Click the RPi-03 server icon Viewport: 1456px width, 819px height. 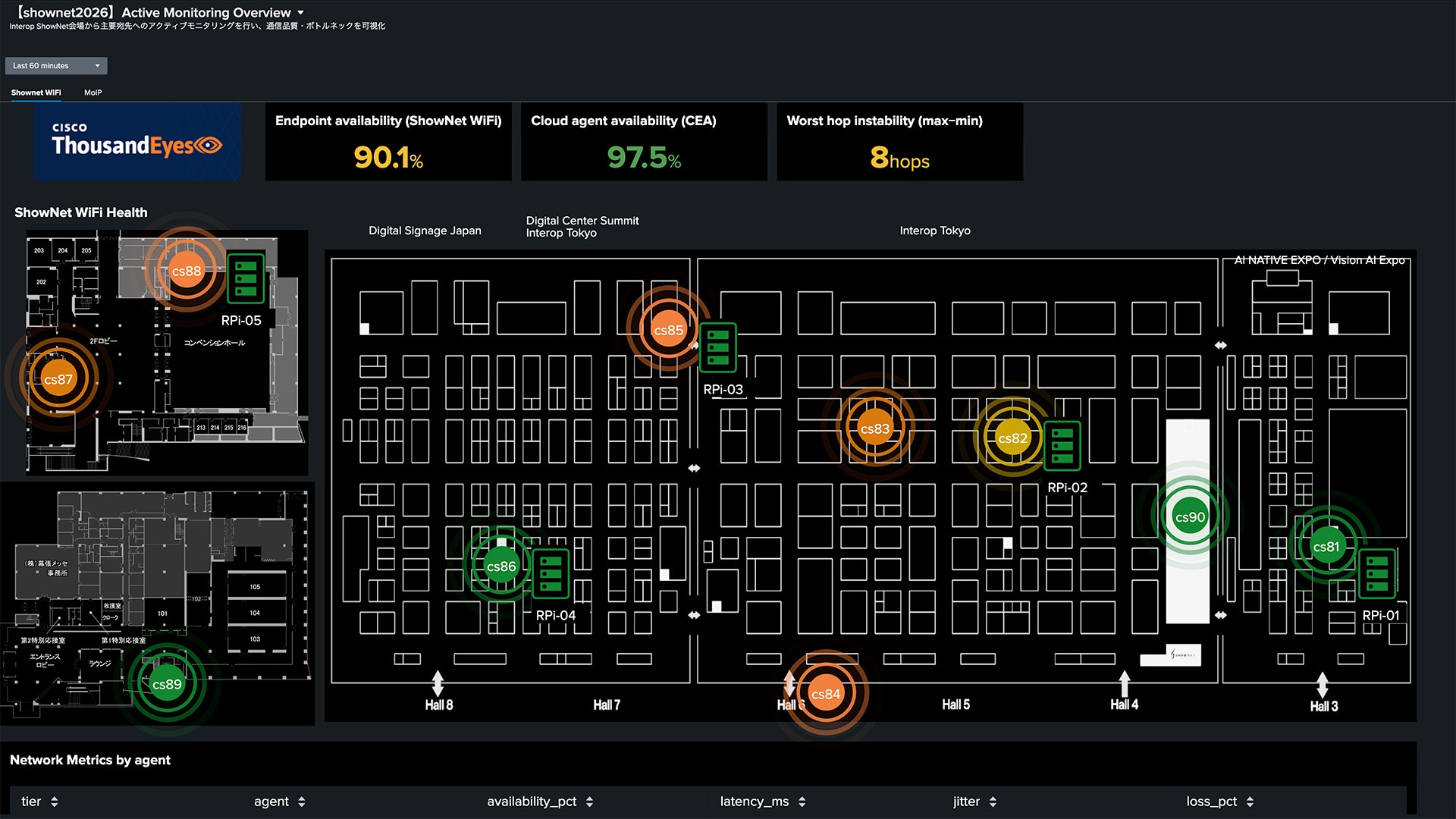point(717,347)
